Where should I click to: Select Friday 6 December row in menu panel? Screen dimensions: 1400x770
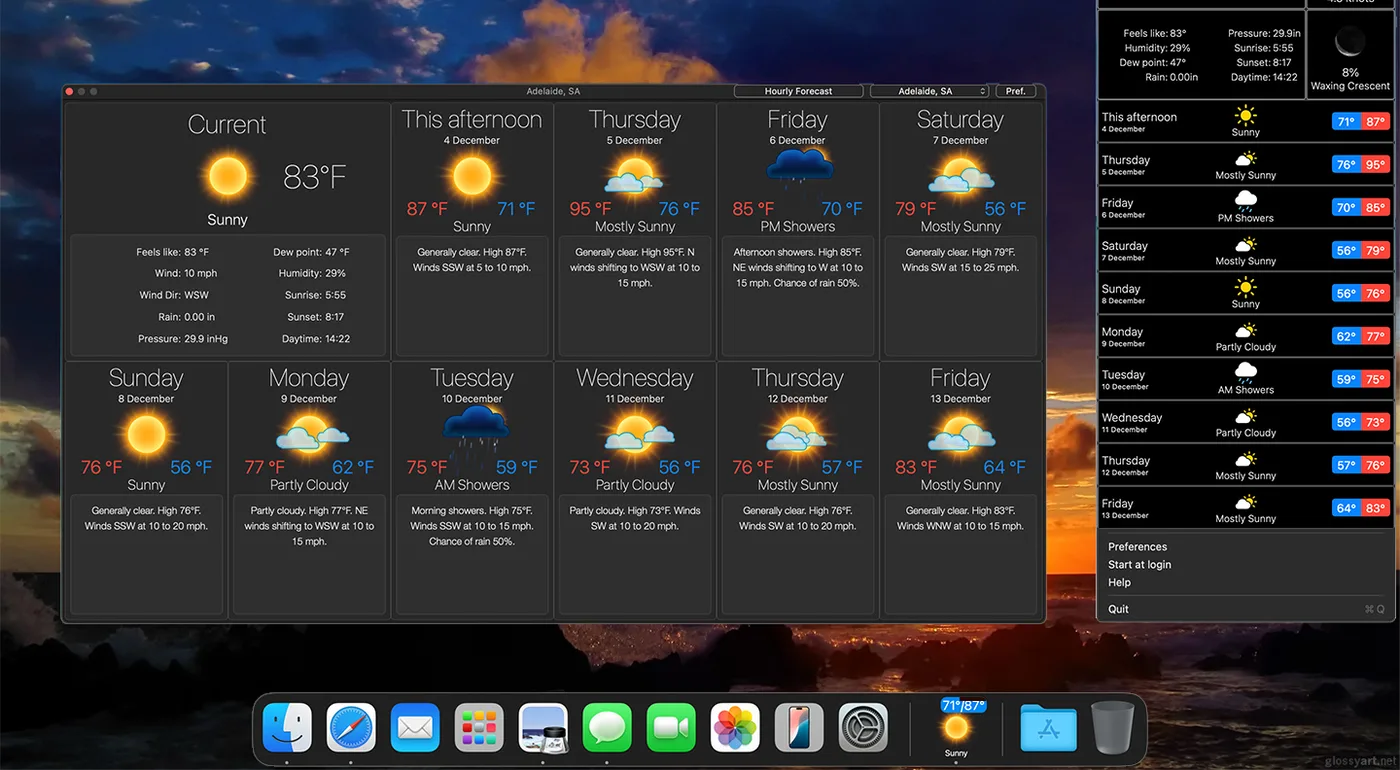(1246, 208)
